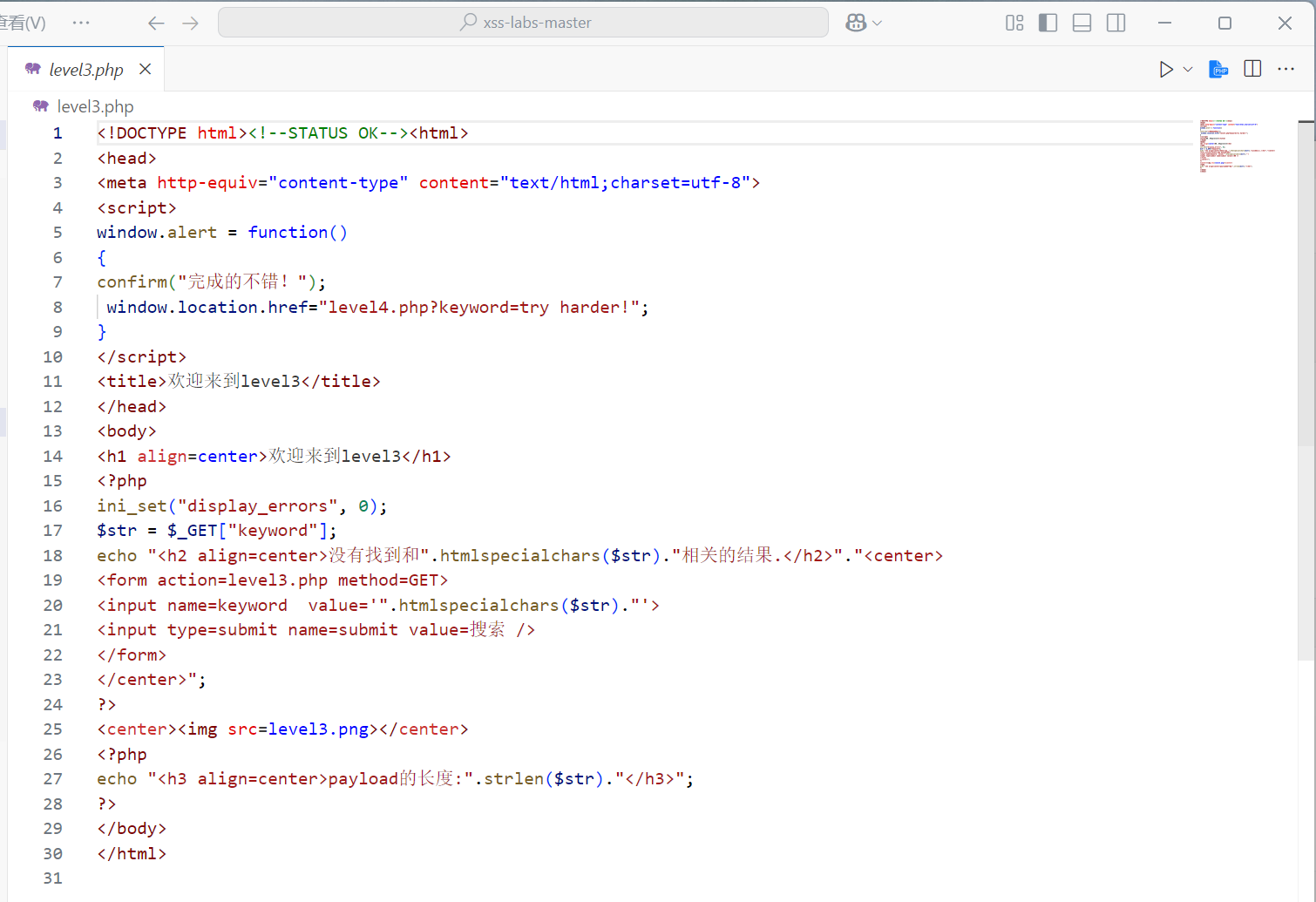The height and width of the screenshot is (902, 1316).
Task: Click "htmlspecialchars" on line 18
Action: 519,555
